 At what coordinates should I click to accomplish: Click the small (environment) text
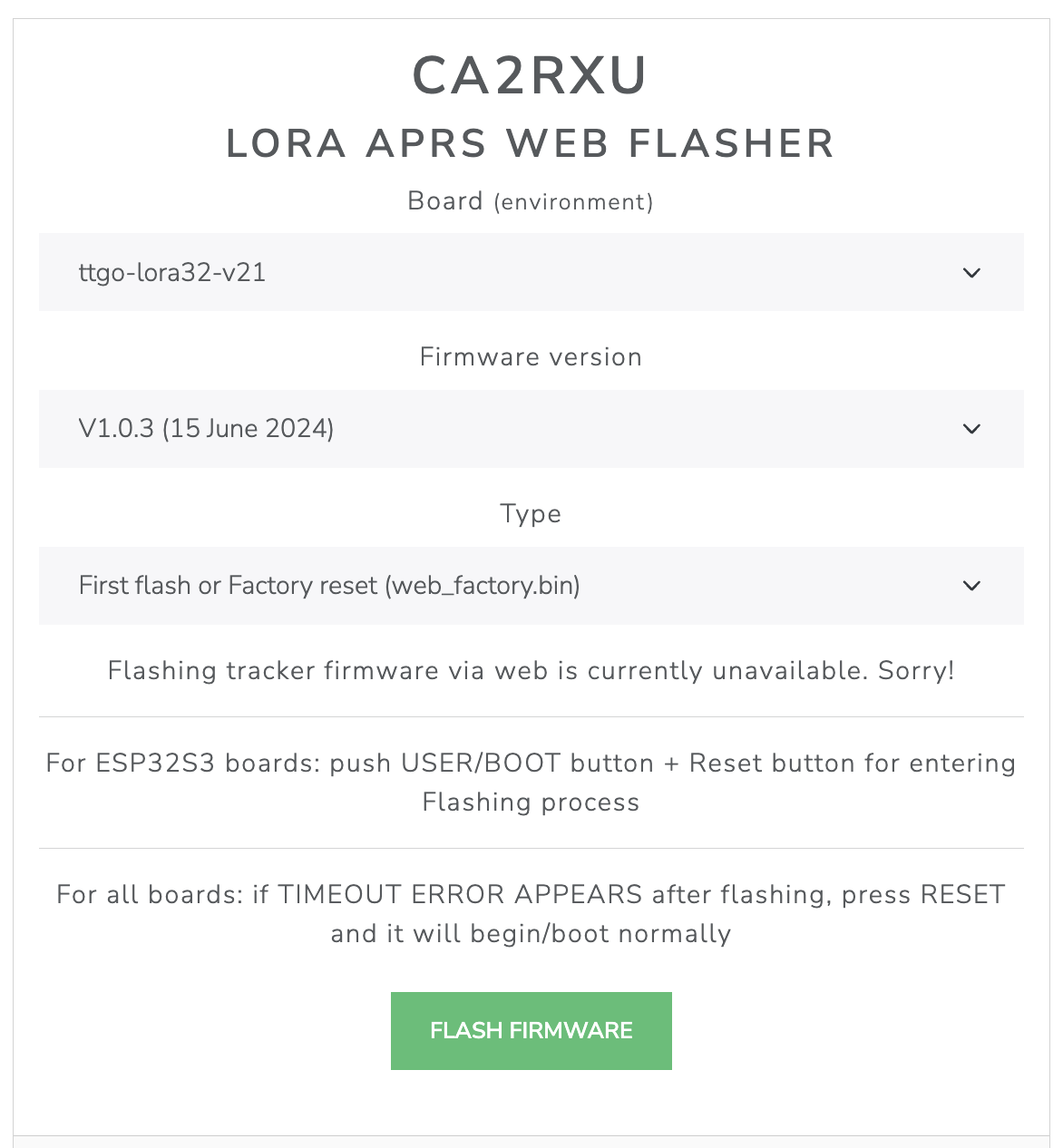point(573,201)
